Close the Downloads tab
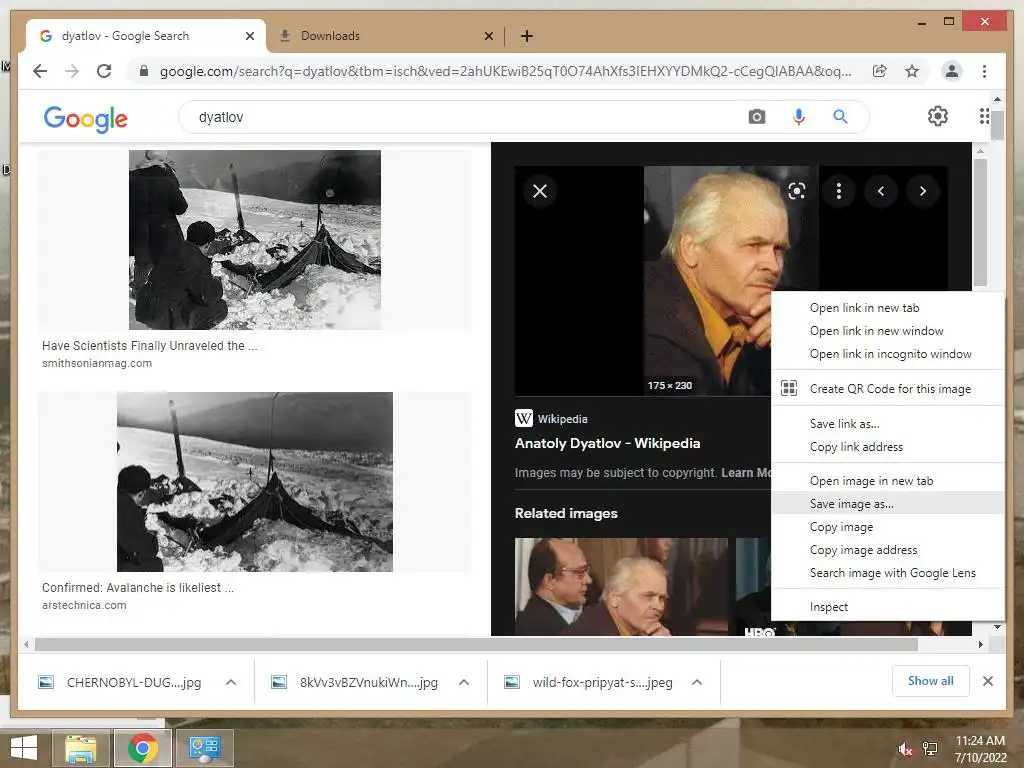 tap(488, 36)
